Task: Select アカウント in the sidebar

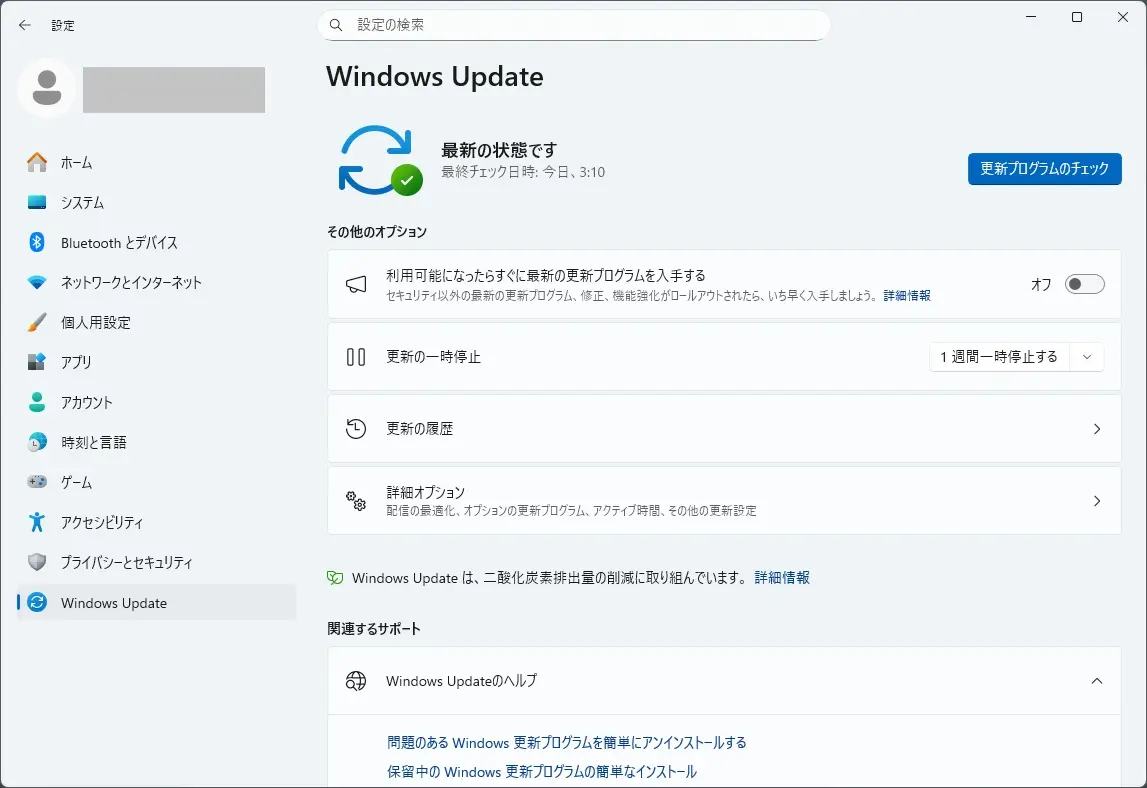Action: [157, 402]
